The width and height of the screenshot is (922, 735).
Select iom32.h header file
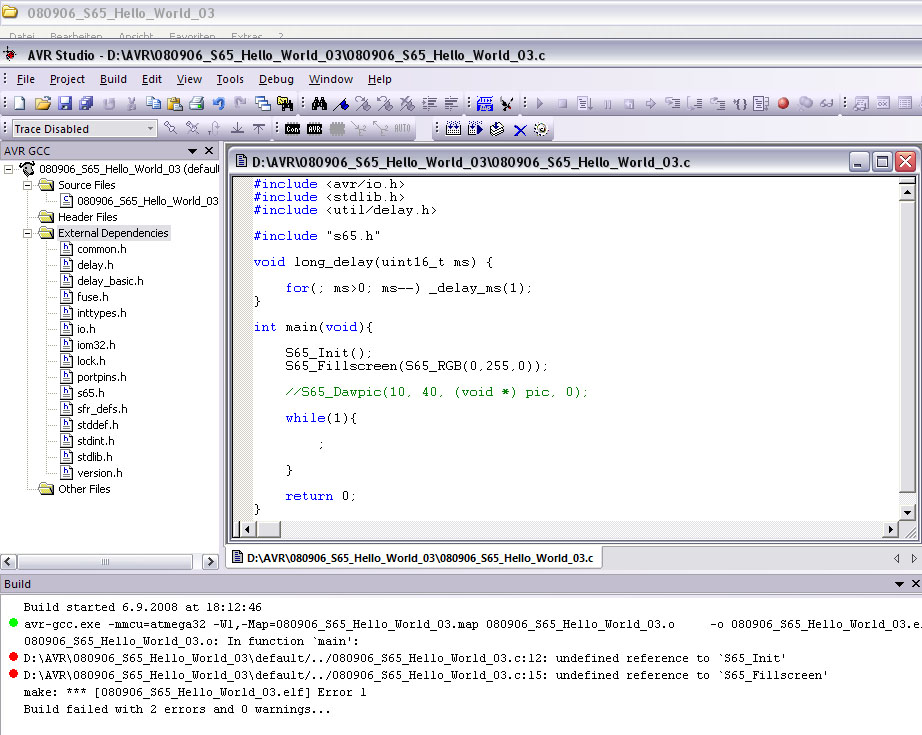96,345
